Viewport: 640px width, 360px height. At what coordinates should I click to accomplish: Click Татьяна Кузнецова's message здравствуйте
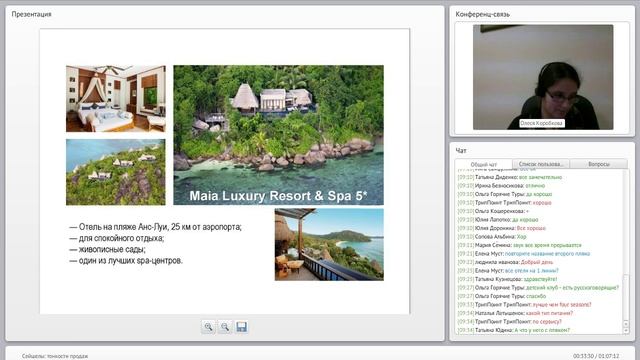click(507, 279)
